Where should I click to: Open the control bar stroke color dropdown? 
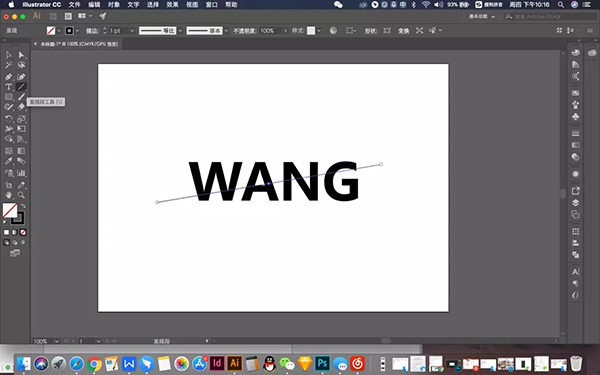(77, 31)
